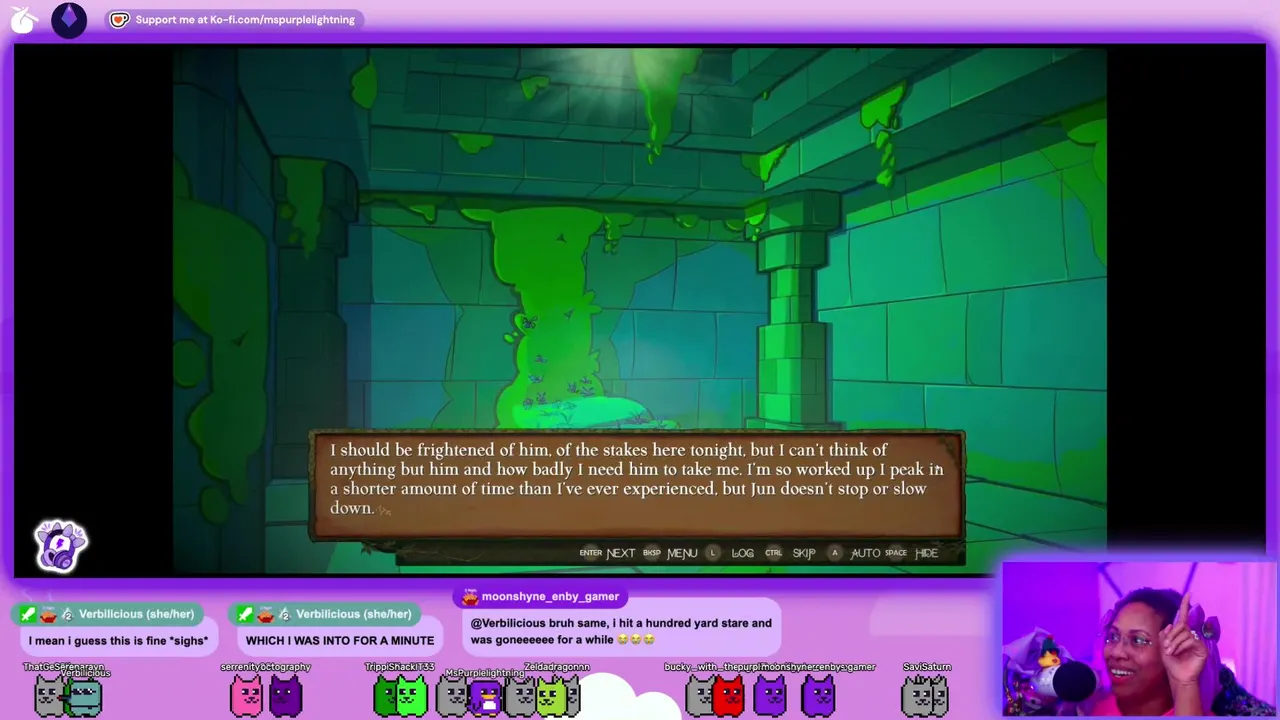Click the sword badge beside 'I mean i guess' chat
The width and height of the screenshot is (1280, 720).
pos(28,614)
